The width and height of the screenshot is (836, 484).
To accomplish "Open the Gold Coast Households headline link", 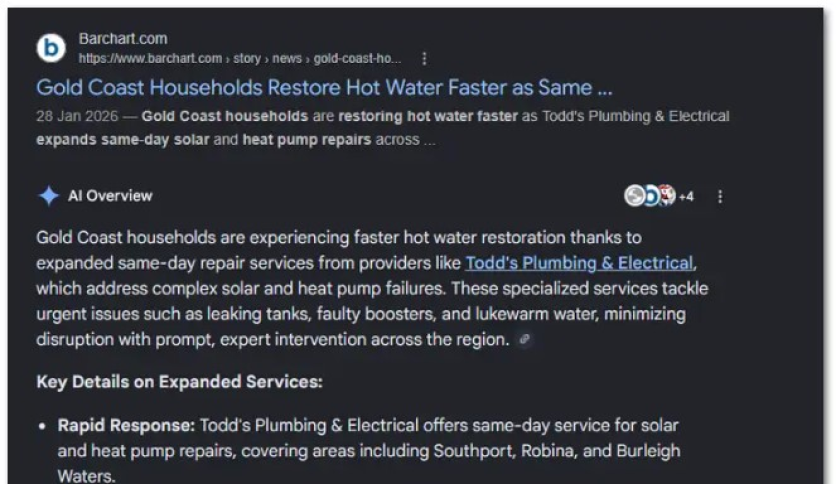I will [324, 87].
